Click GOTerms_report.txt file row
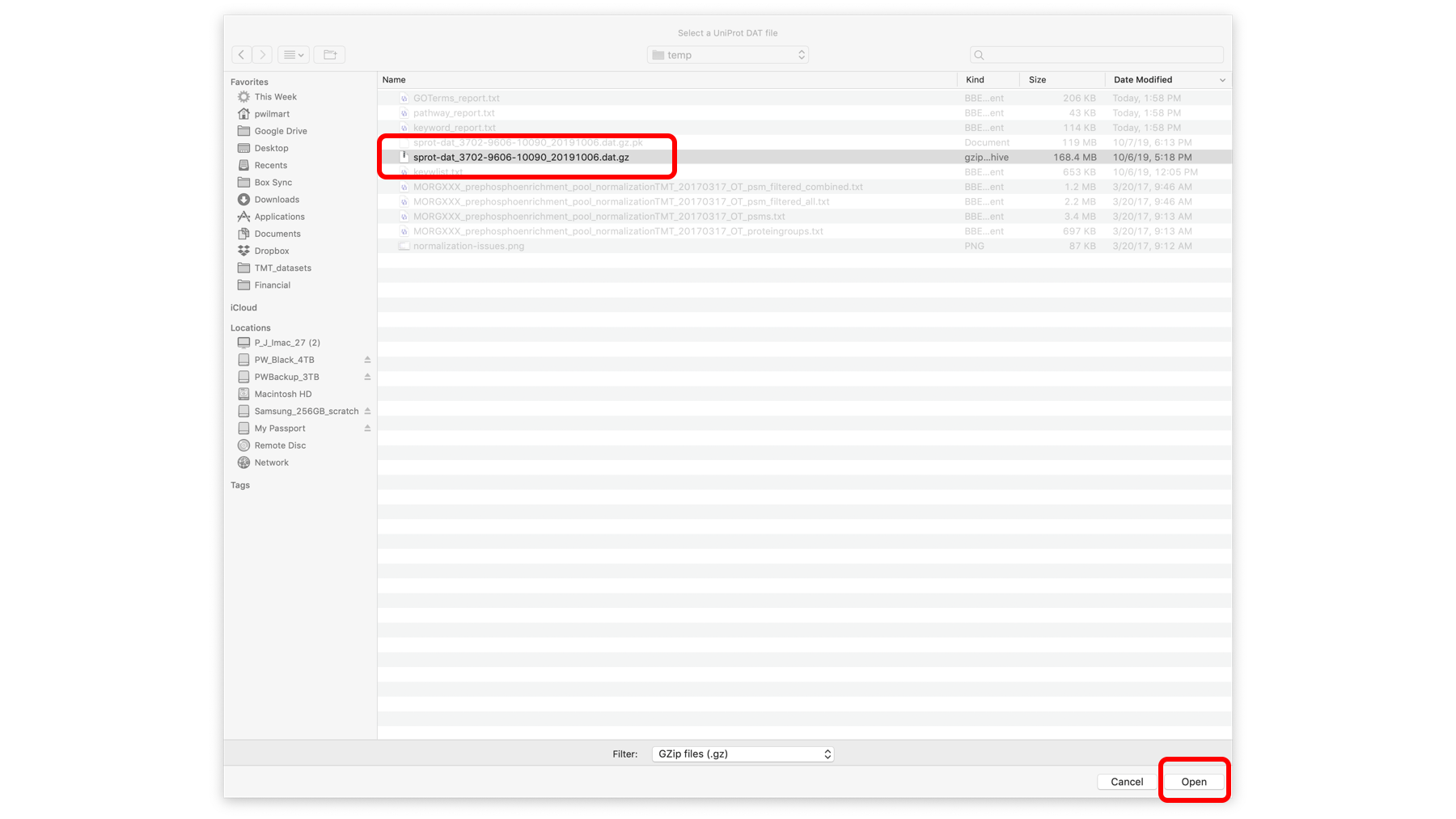The image size is (1456, 819). [x=805, y=98]
